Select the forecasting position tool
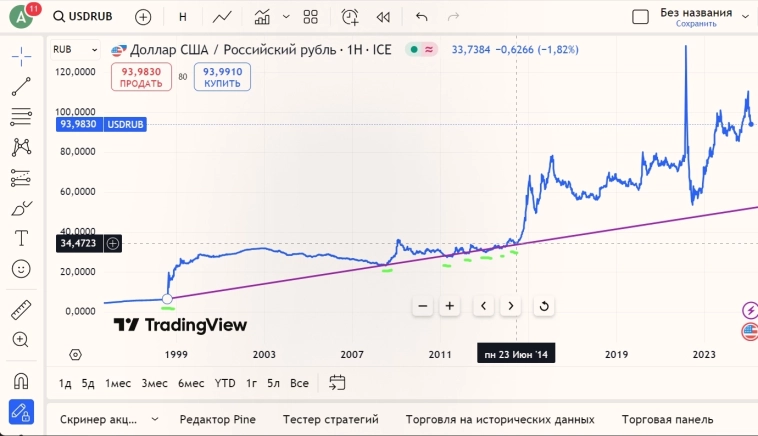The width and height of the screenshot is (758, 436). [21, 177]
